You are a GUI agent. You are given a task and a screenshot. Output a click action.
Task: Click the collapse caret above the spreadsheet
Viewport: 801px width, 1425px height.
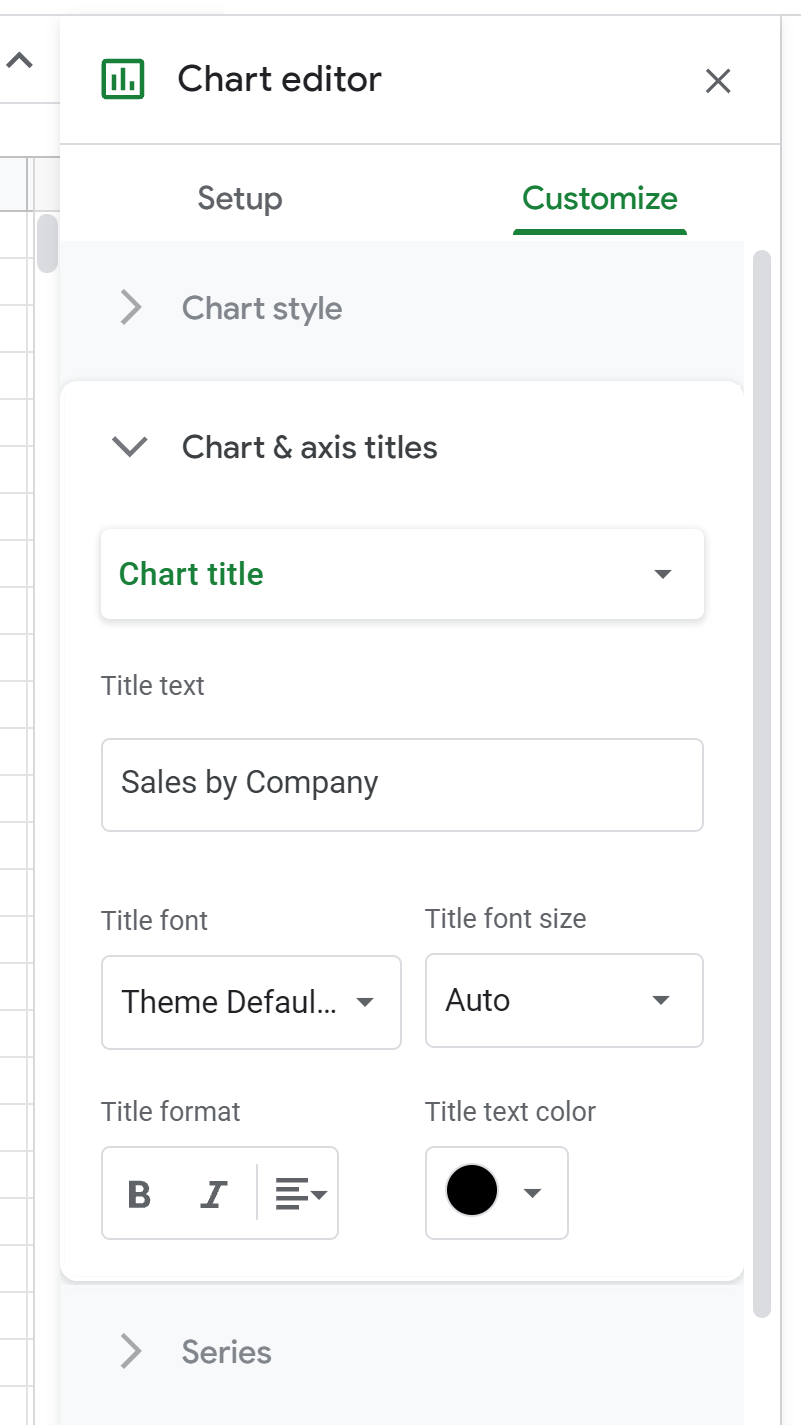coord(19,61)
